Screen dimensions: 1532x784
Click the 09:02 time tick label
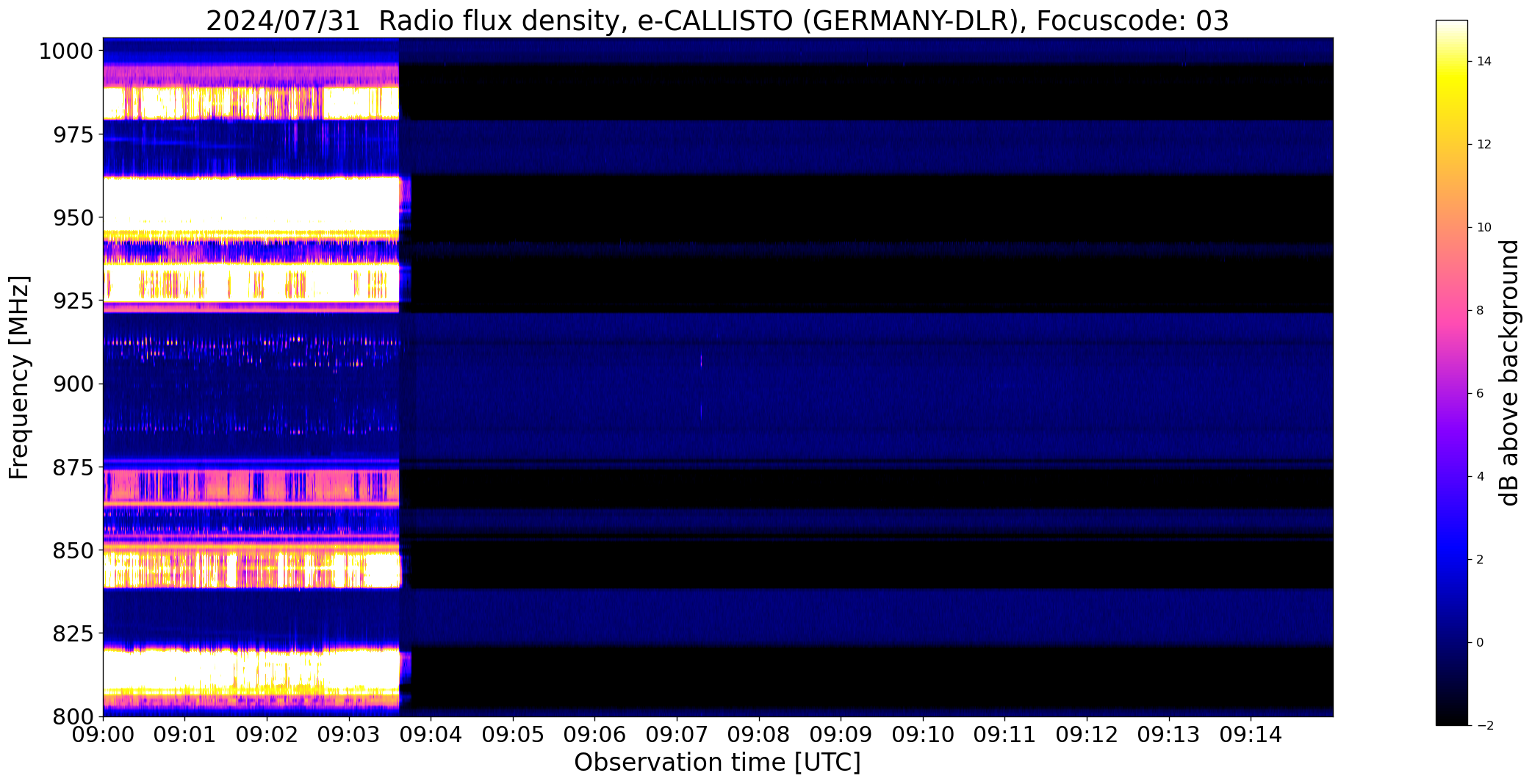coord(267,734)
